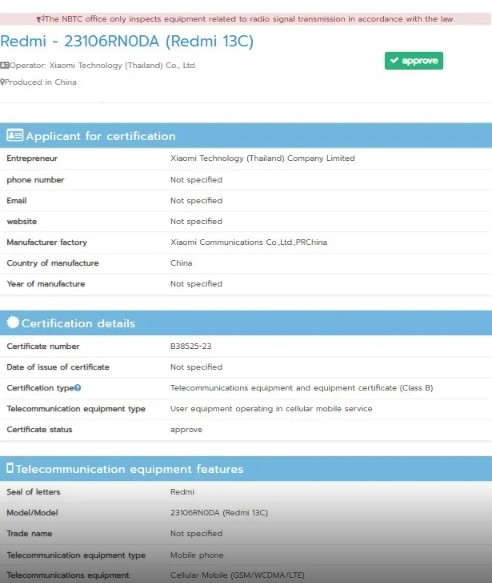Click the Produced in China text
492x583 pixels.
pos(41,82)
